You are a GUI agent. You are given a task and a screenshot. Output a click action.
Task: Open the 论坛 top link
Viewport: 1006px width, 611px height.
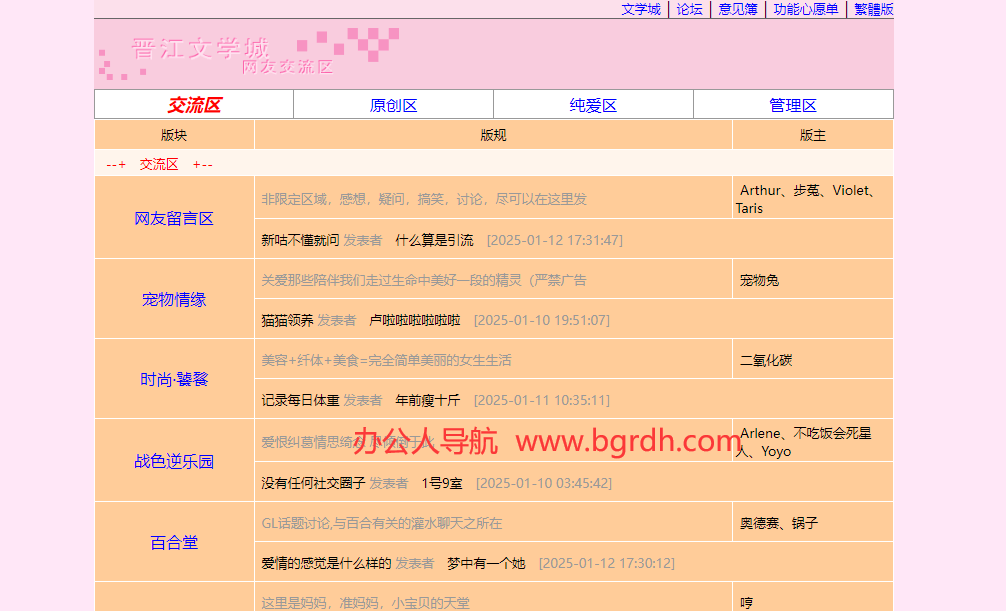[689, 9]
